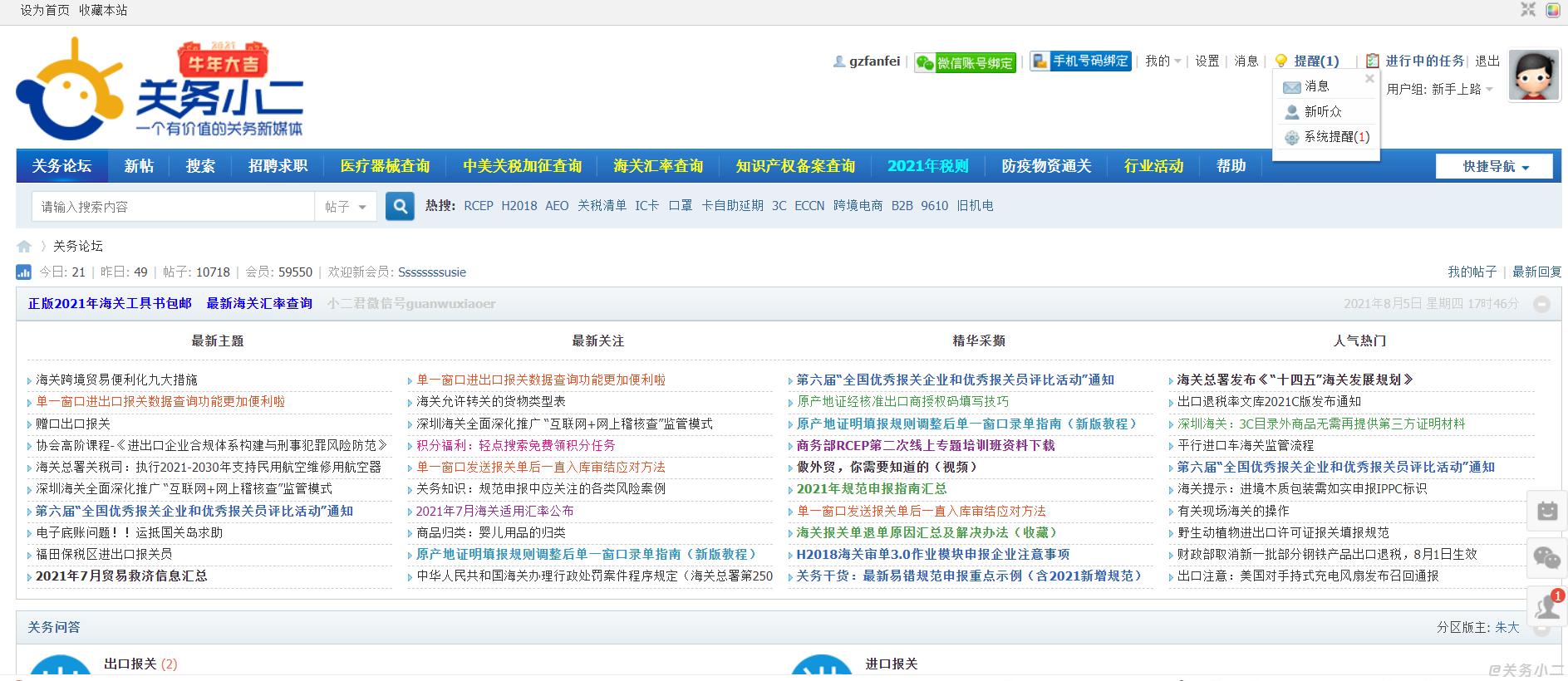Screen dimensions: 1568x681
Task: Click the 进行中的任务 clipboard icon
Action: [1372, 61]
